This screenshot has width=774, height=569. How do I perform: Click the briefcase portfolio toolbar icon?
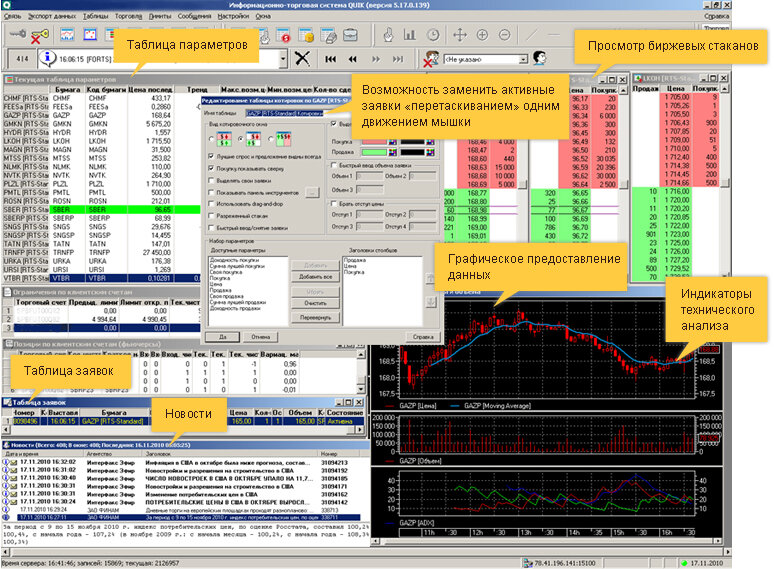(350, 35)
